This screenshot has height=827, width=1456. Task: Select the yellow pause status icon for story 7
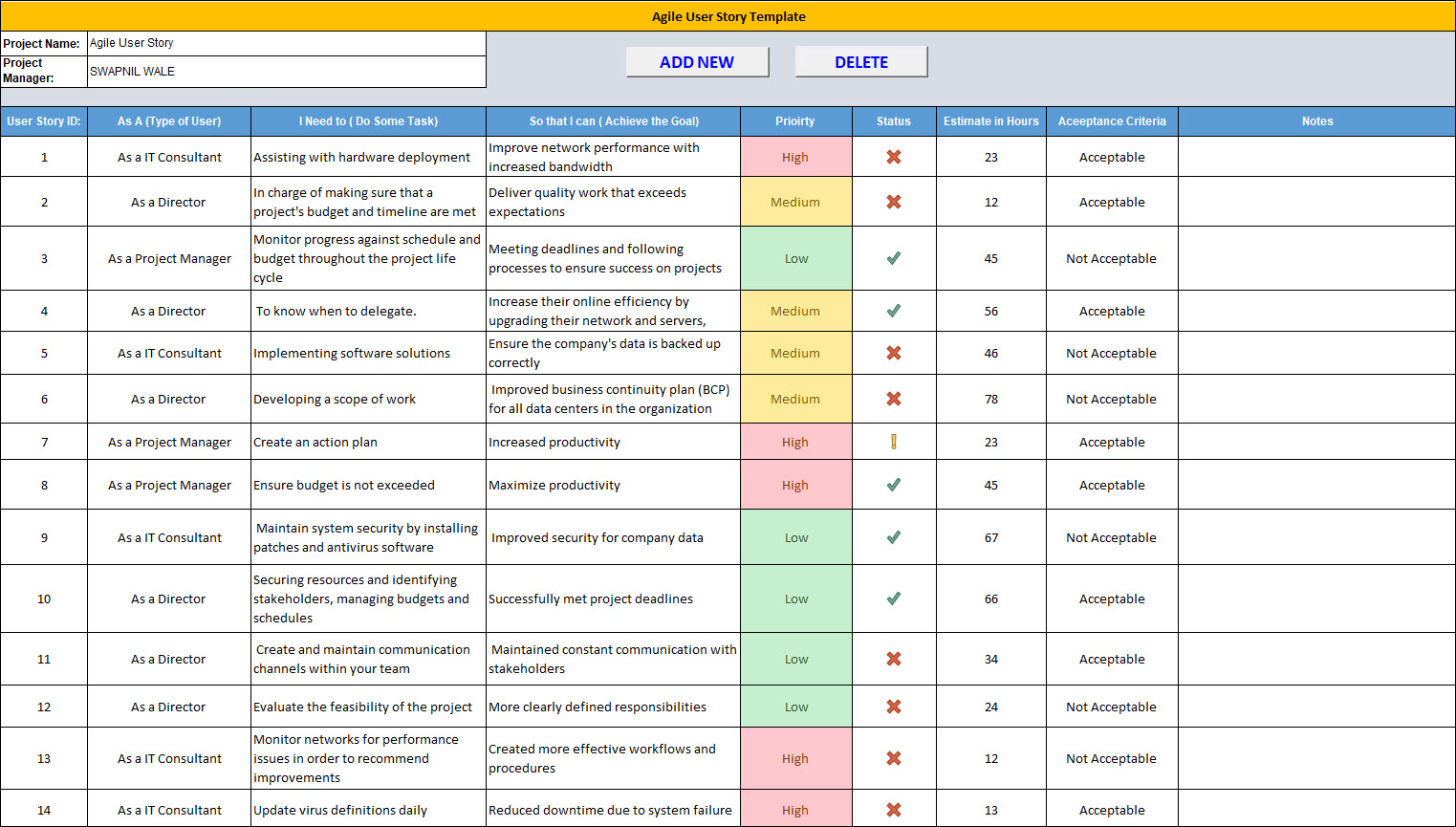click(x=893, y=441)
